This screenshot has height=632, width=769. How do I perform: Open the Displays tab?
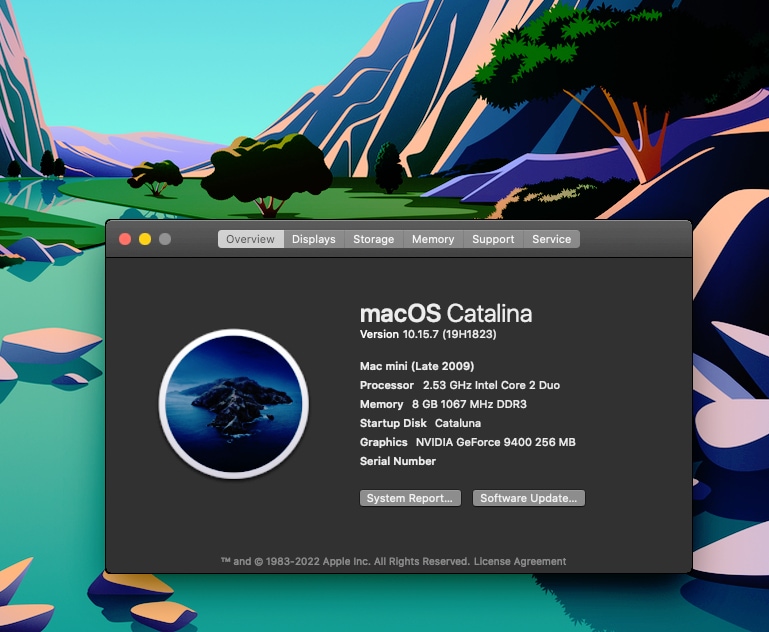point(314,239)
